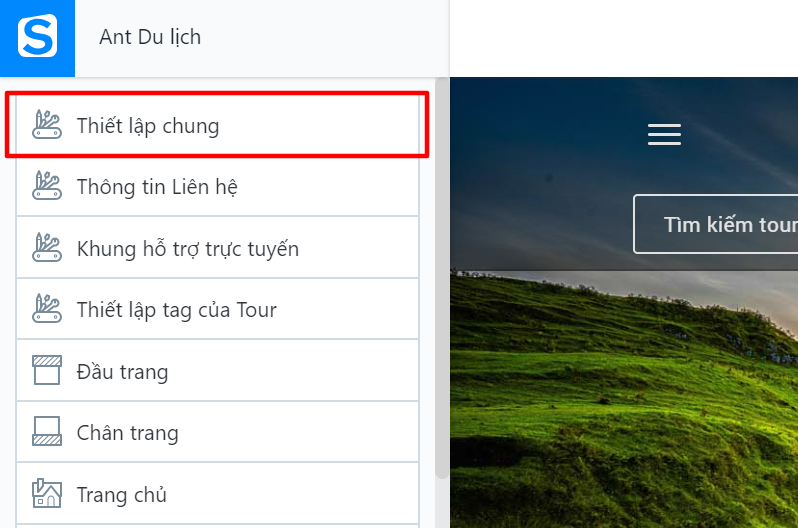Click the Chân trang footer layout icon

coord(47,432)
